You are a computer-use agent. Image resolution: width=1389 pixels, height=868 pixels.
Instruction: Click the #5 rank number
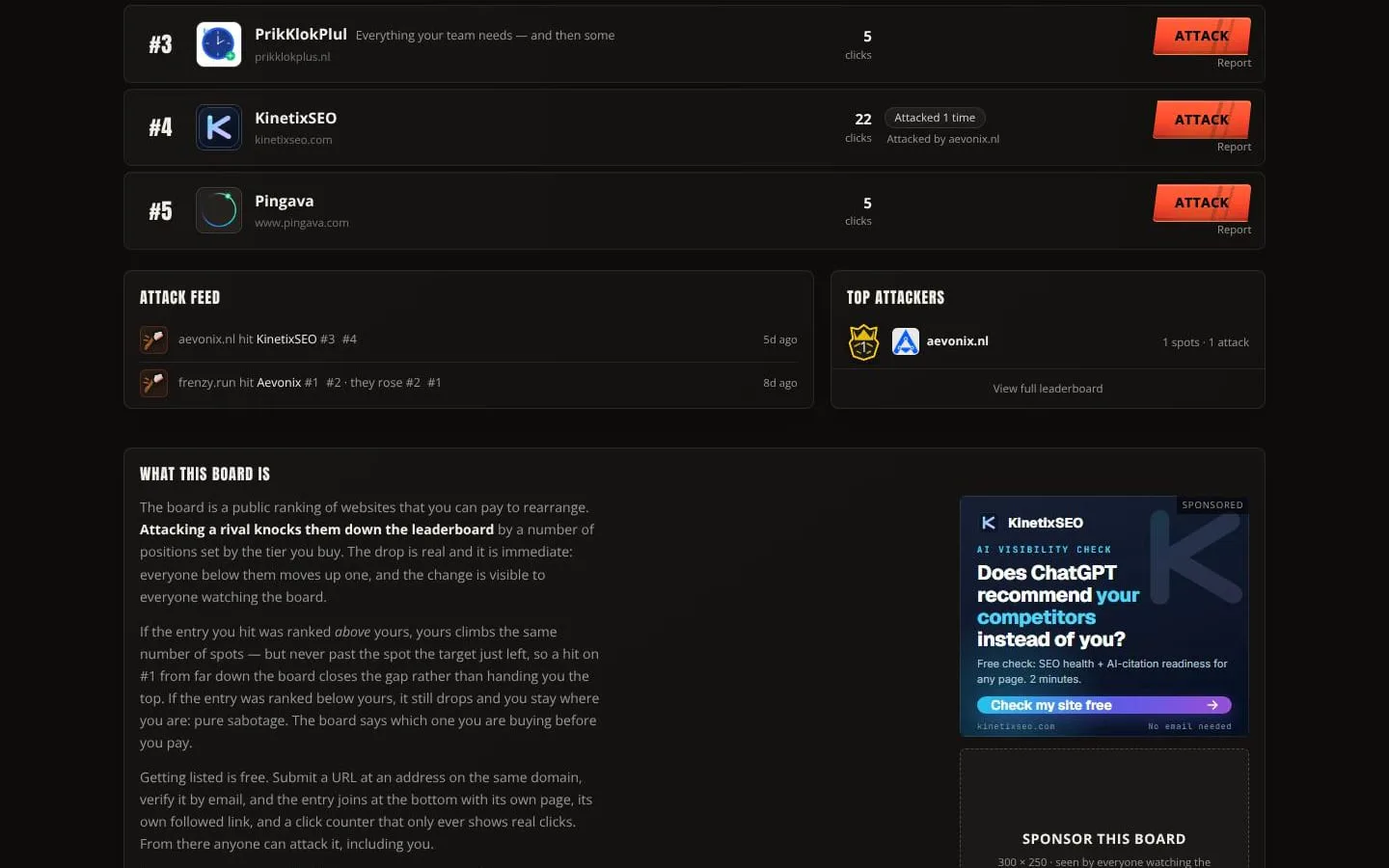(160, 211)
